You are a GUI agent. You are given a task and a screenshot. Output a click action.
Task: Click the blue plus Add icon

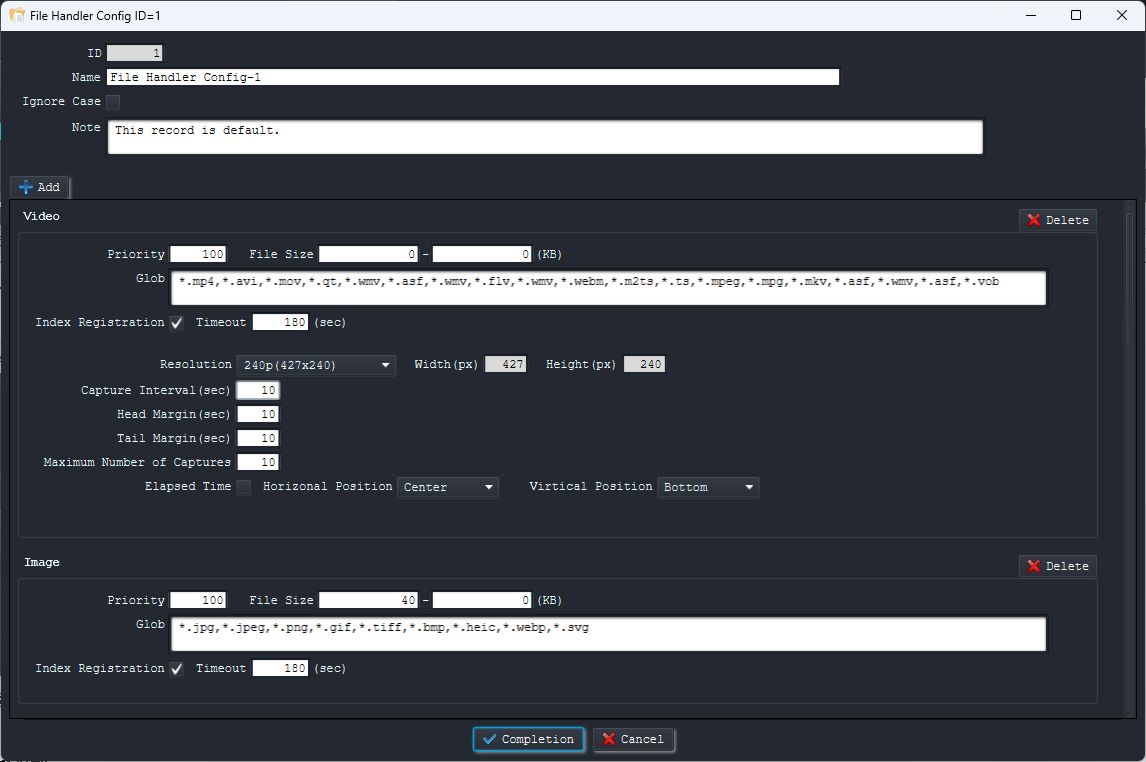(x=27, y=187)
